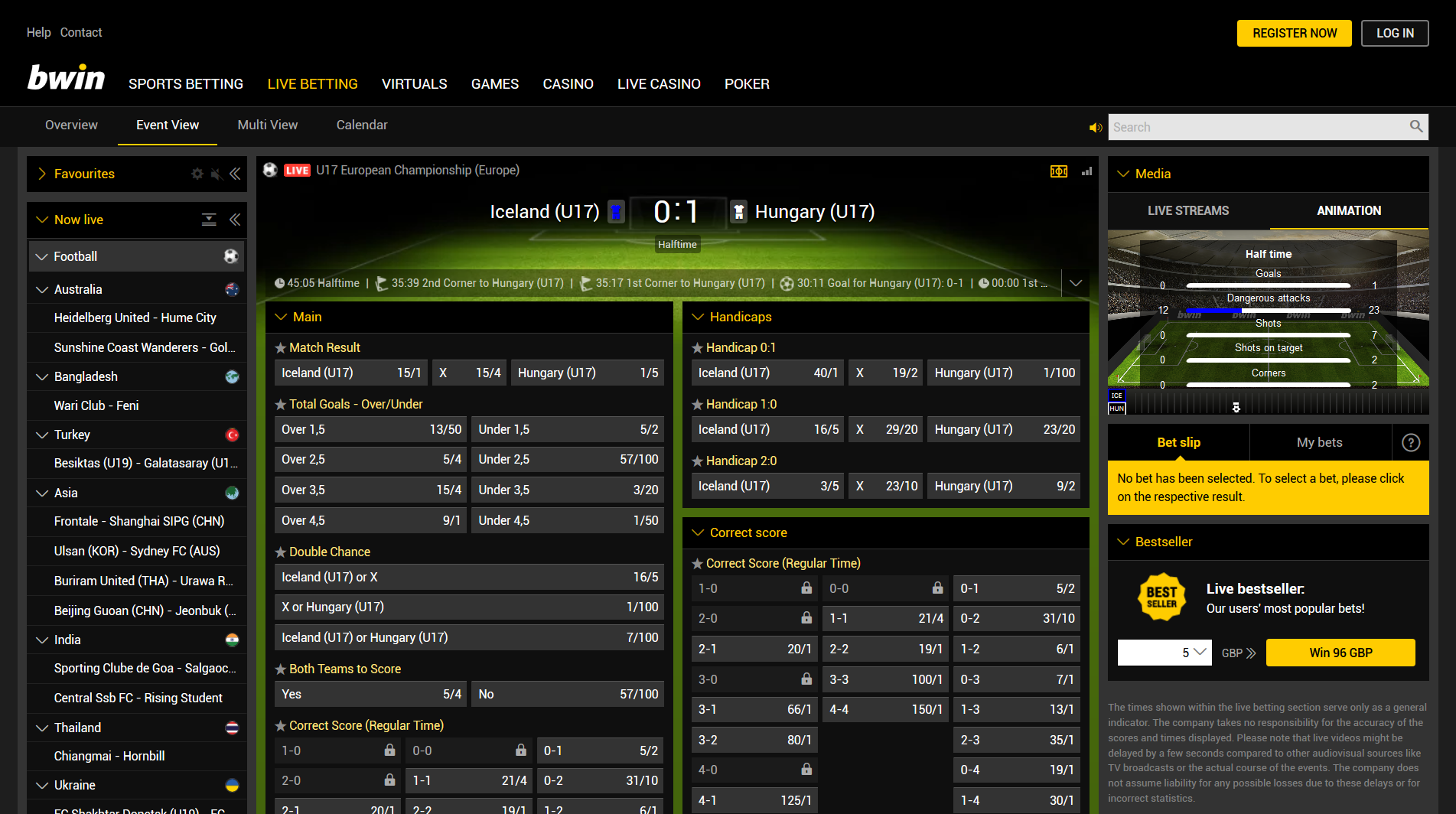This screenshot has height=814, width=1456.
Task: Switch to Multi View tab
Action: (267, 125)
